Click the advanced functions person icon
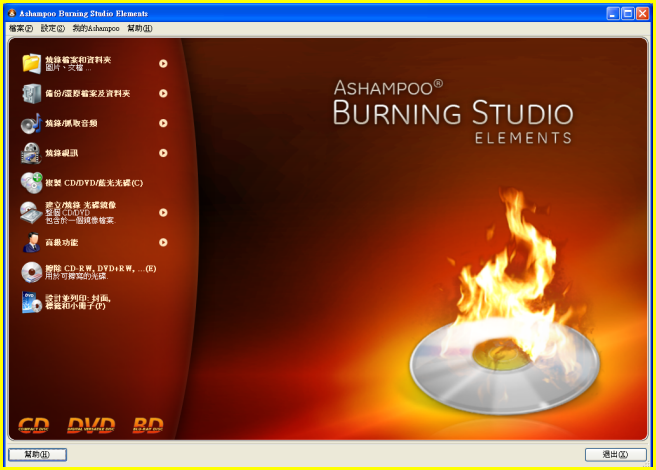This screenshot has height=470, width=656. [31, 242]
